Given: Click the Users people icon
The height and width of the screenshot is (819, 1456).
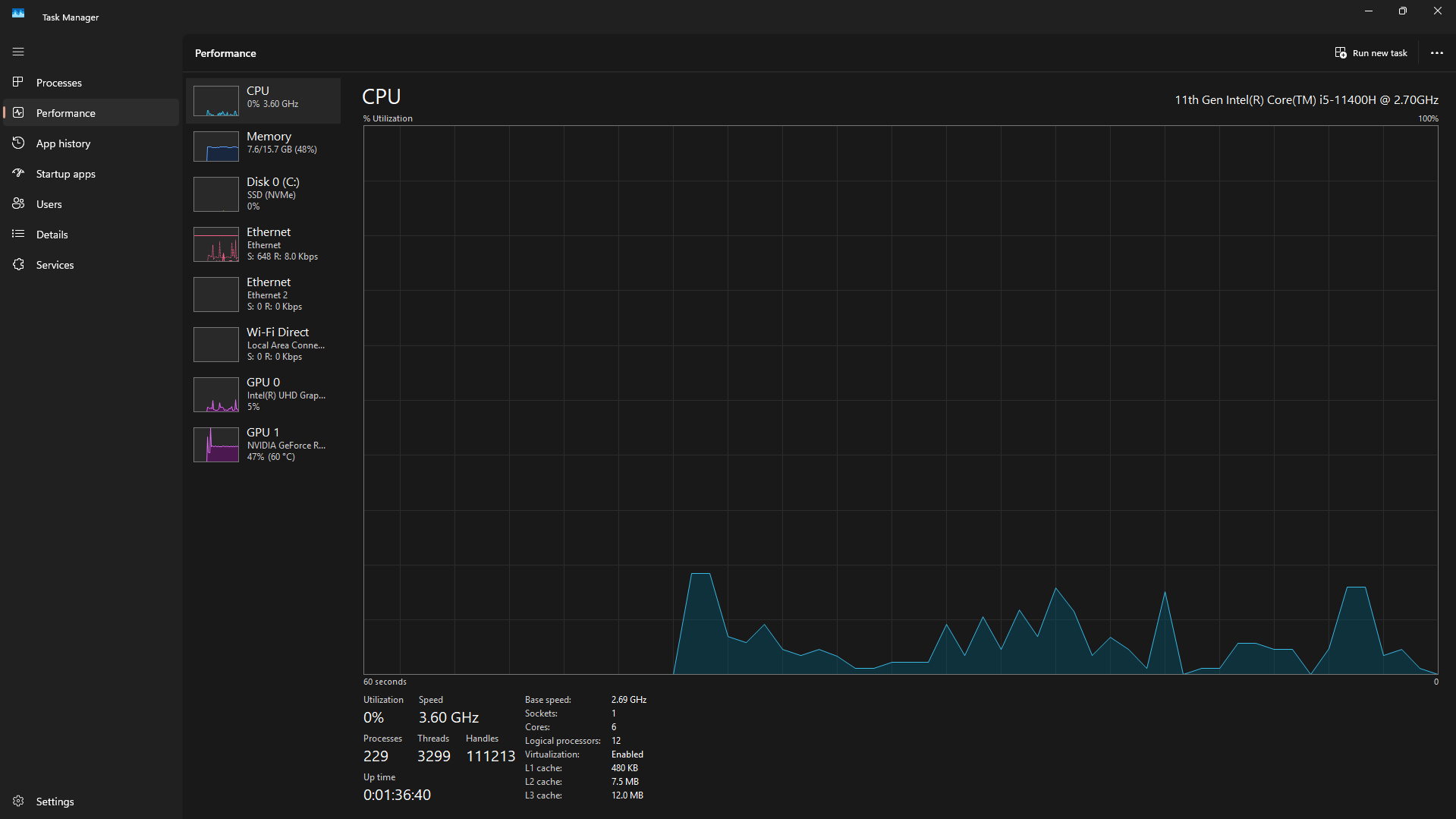Looking at the screenshot, I should pos(18,203).
